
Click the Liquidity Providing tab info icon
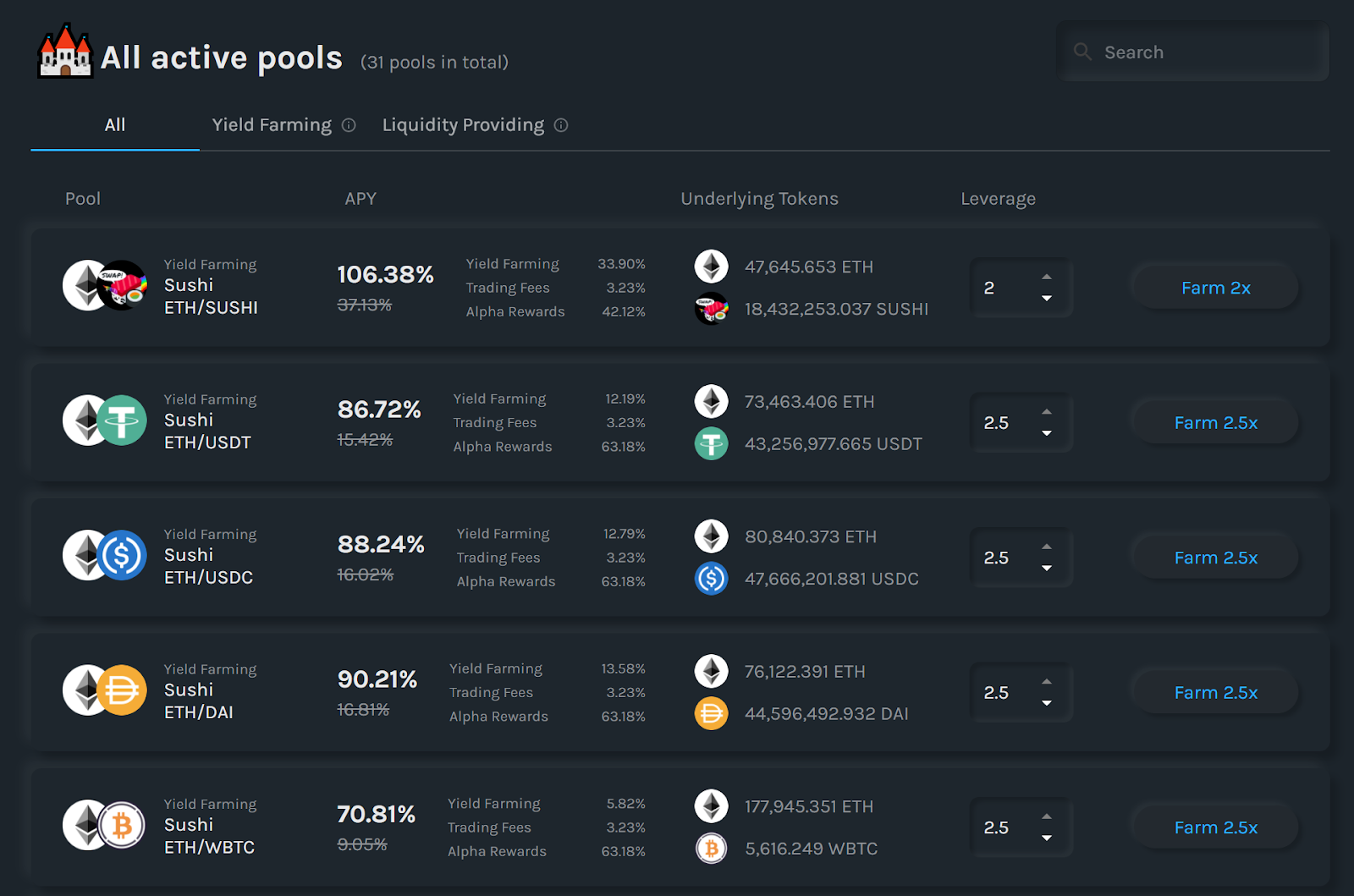pyautogui.click(x=561, y=125)
